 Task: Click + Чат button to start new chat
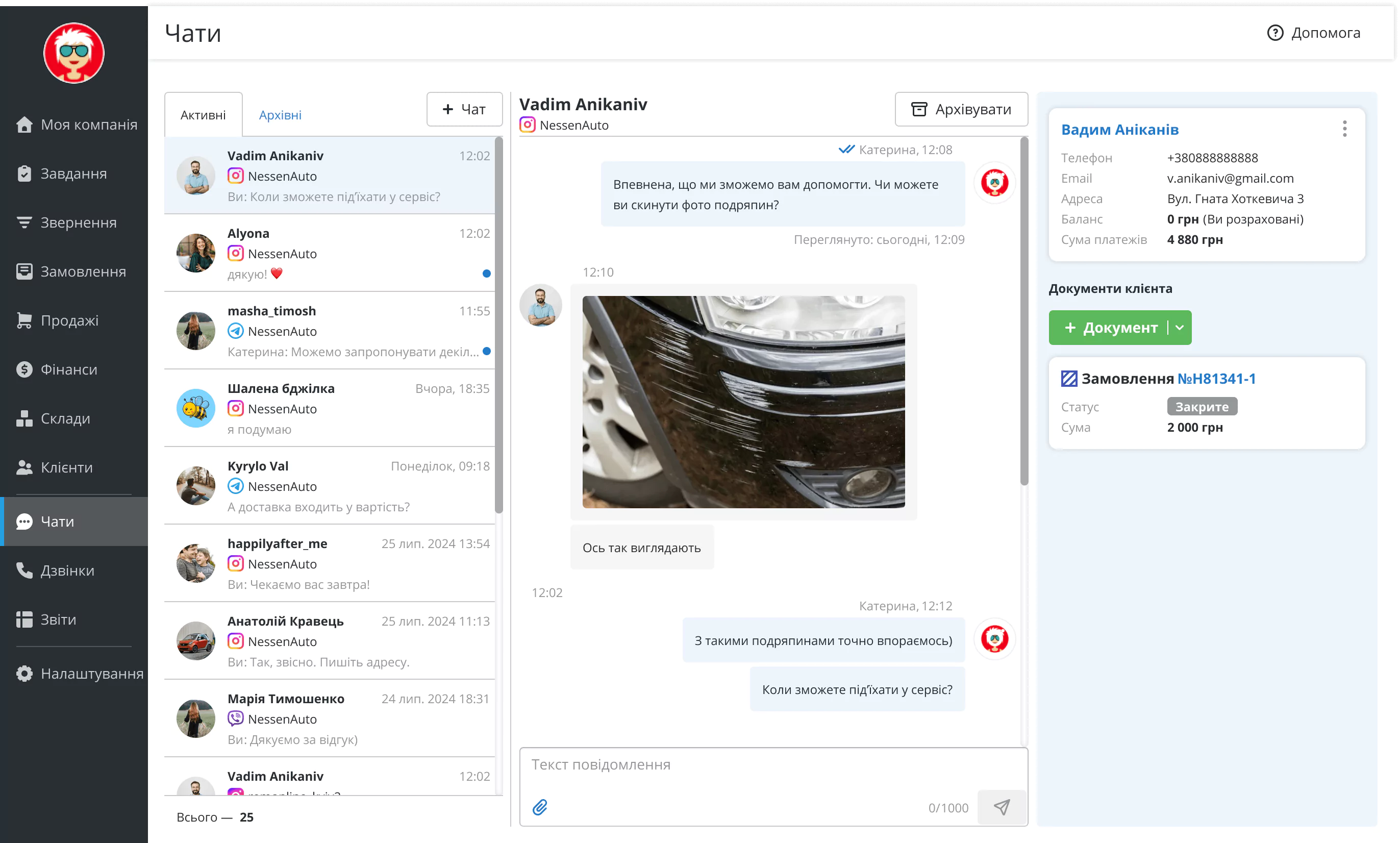463,108
